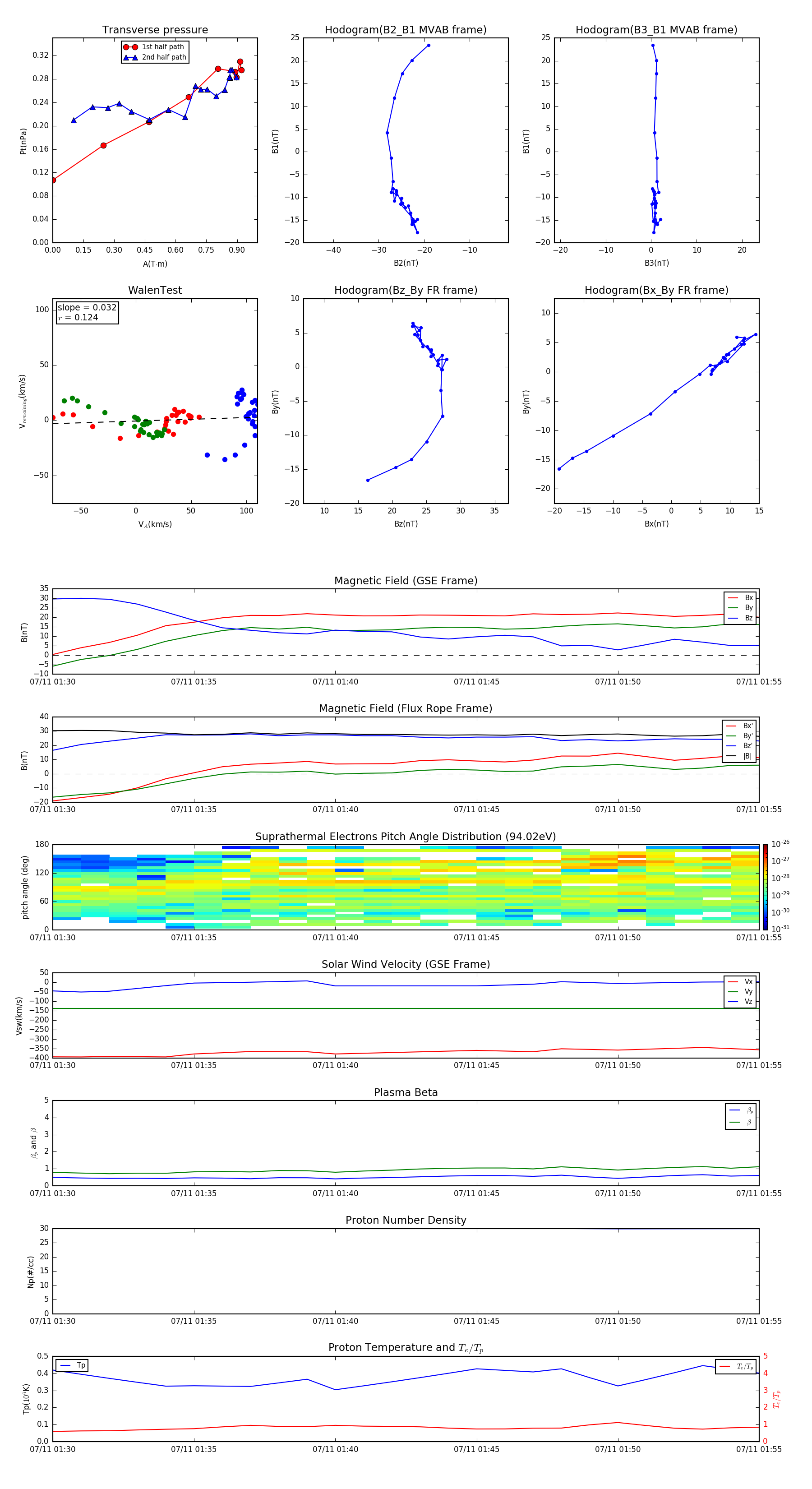
Task: Select 'Vy' in the solar wind legend
Action: tap(741, 992)
